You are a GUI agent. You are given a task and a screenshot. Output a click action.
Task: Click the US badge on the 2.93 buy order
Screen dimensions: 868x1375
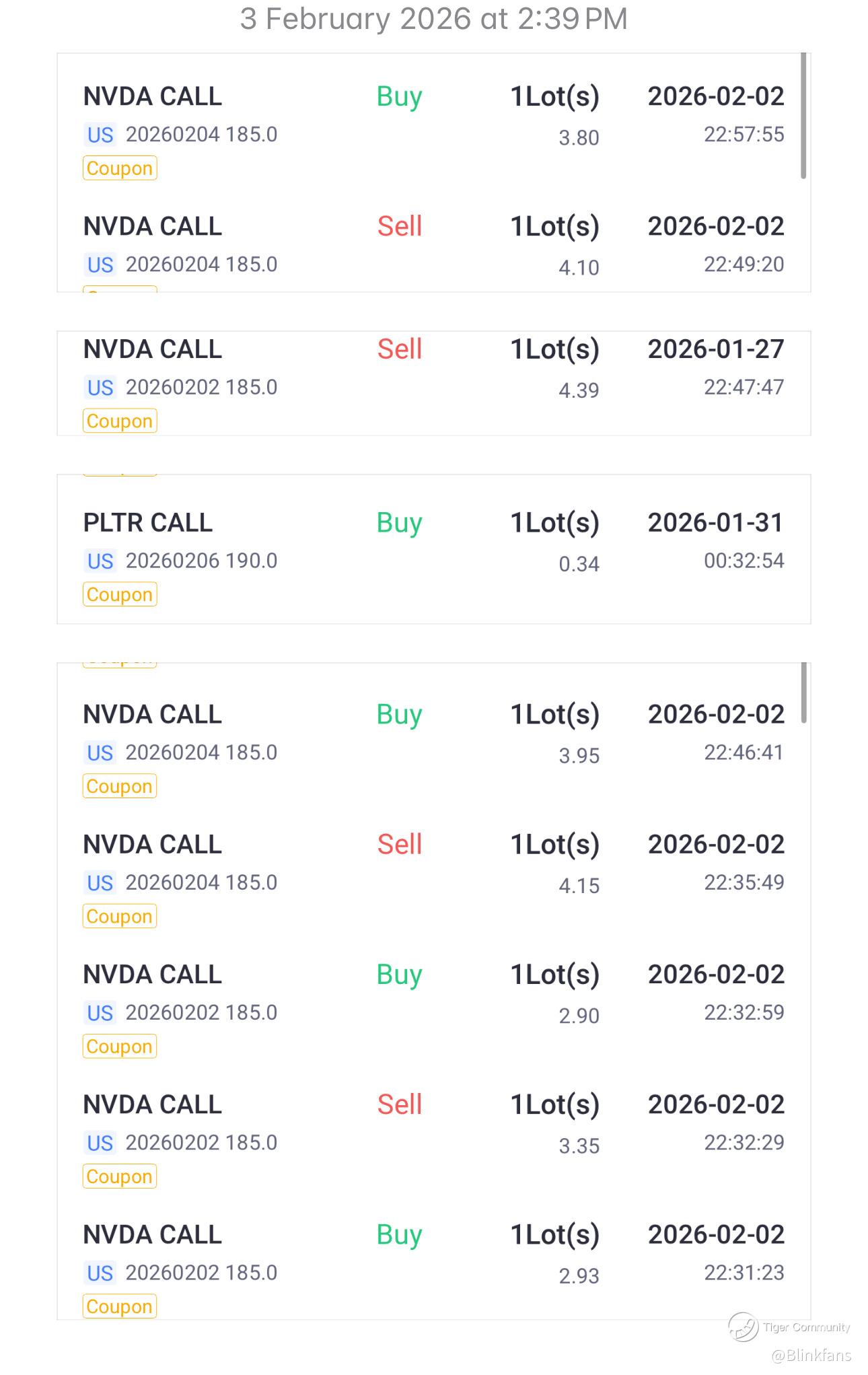(x=100, y=1273)
